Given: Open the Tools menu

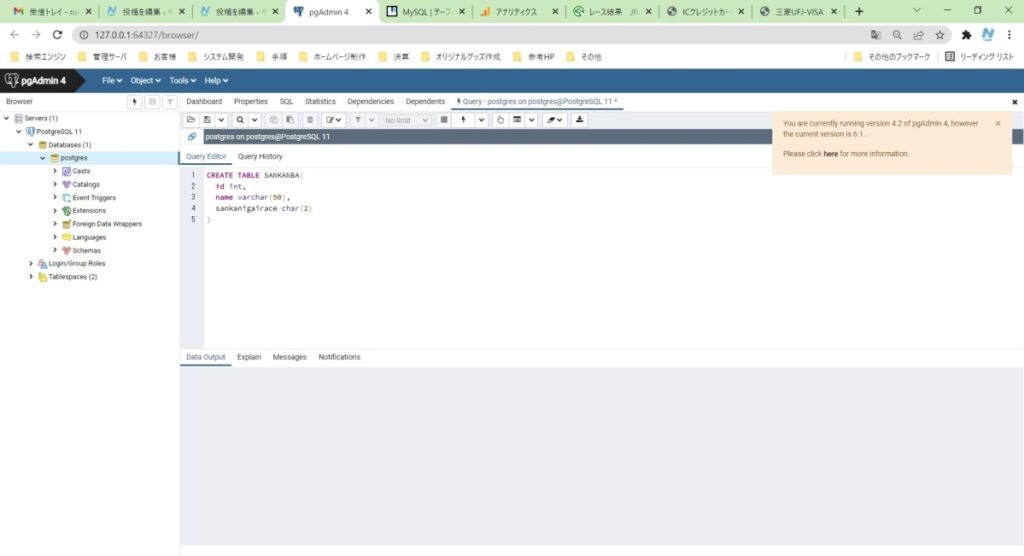Looking at the screenshot, I should coord(182,80).
